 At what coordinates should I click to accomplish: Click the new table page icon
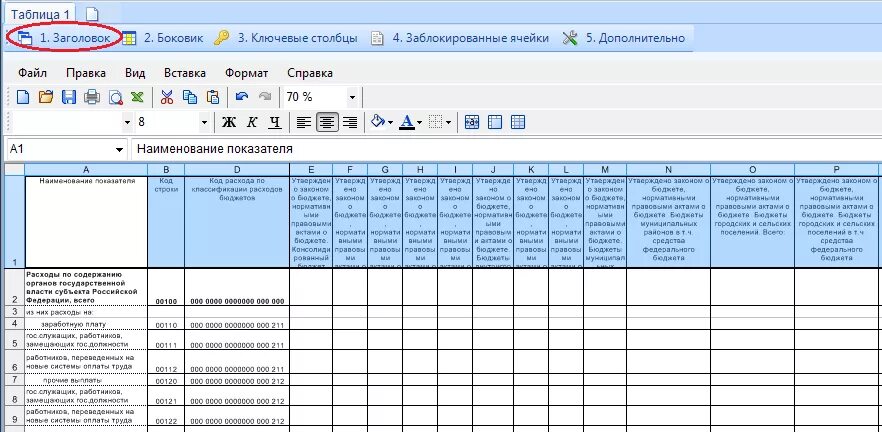point(91,14)
